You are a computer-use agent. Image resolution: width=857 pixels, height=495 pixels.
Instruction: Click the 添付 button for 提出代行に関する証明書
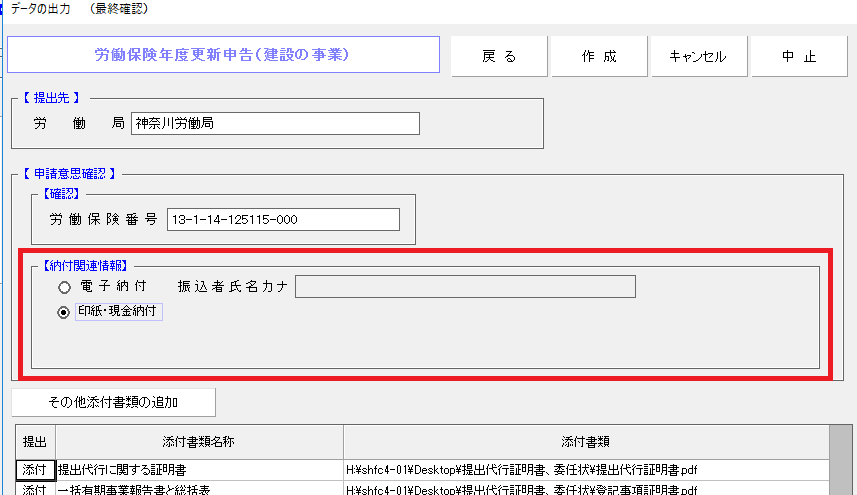pyautogui.click(x=35, y=469)
